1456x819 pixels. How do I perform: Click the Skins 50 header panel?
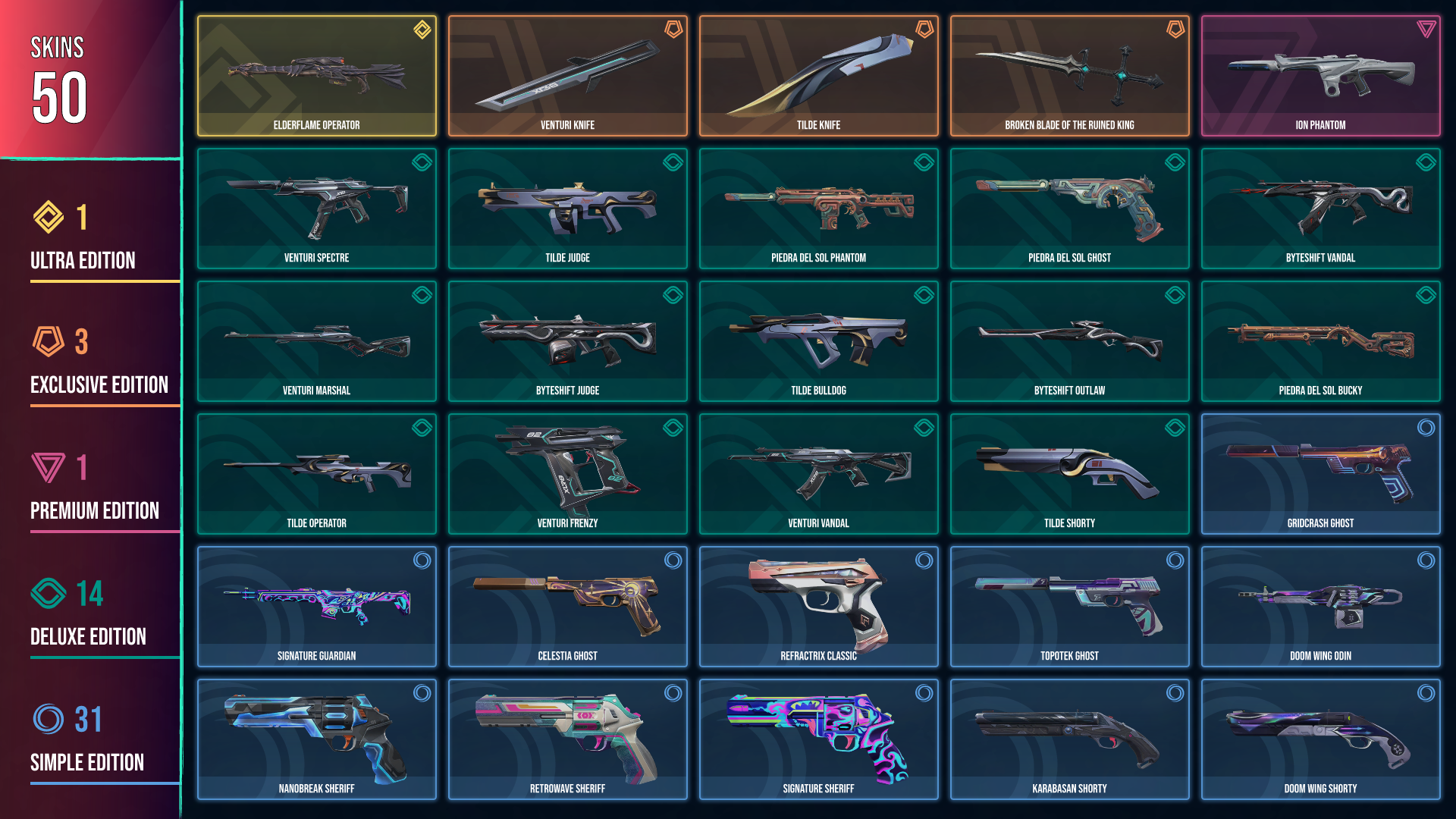[90, 79]
